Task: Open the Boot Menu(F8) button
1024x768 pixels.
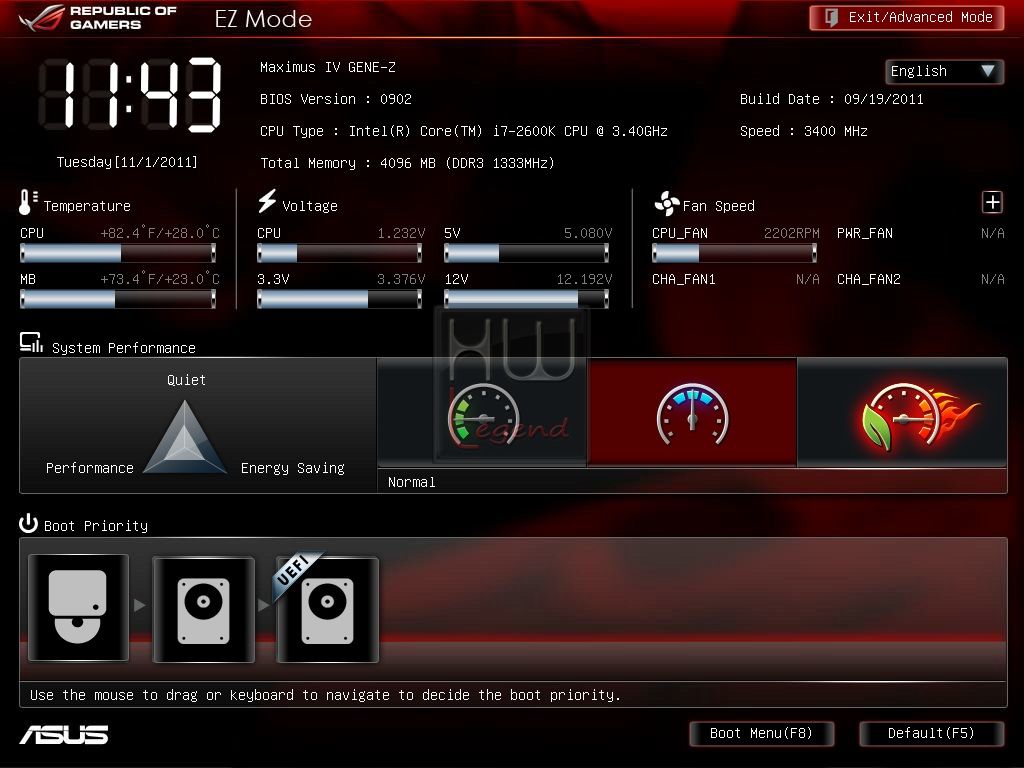Action: pyautogui.click(x=761, y=733)
